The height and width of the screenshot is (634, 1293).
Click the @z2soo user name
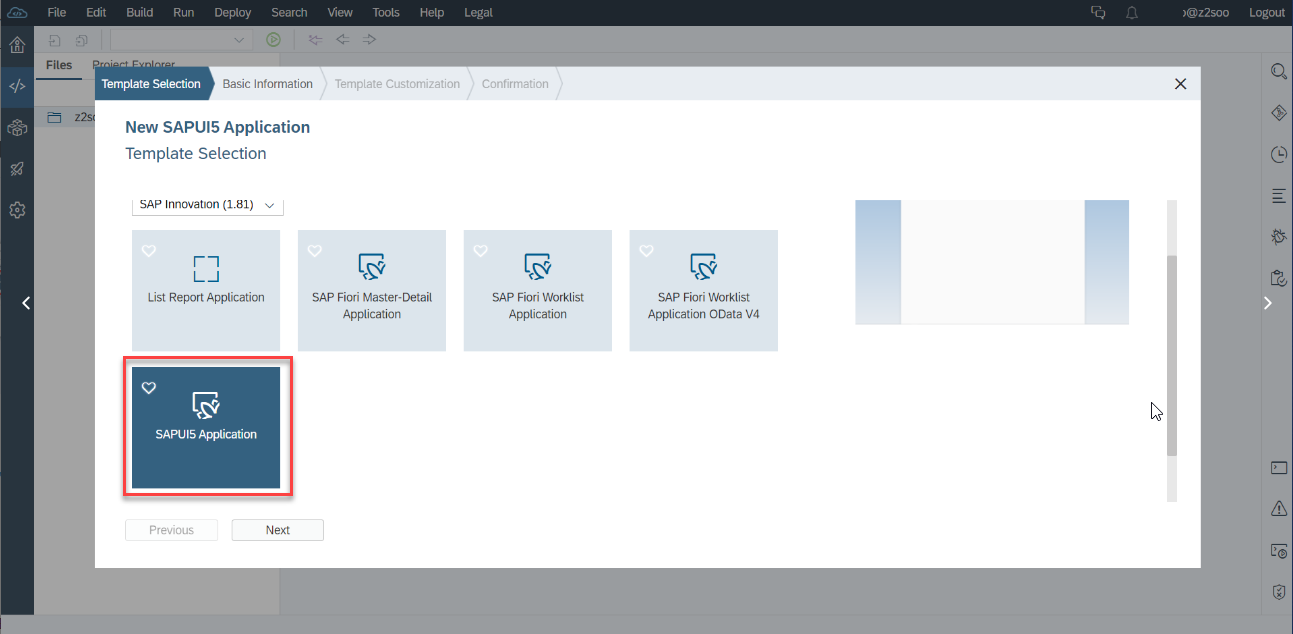point(1207,13)
